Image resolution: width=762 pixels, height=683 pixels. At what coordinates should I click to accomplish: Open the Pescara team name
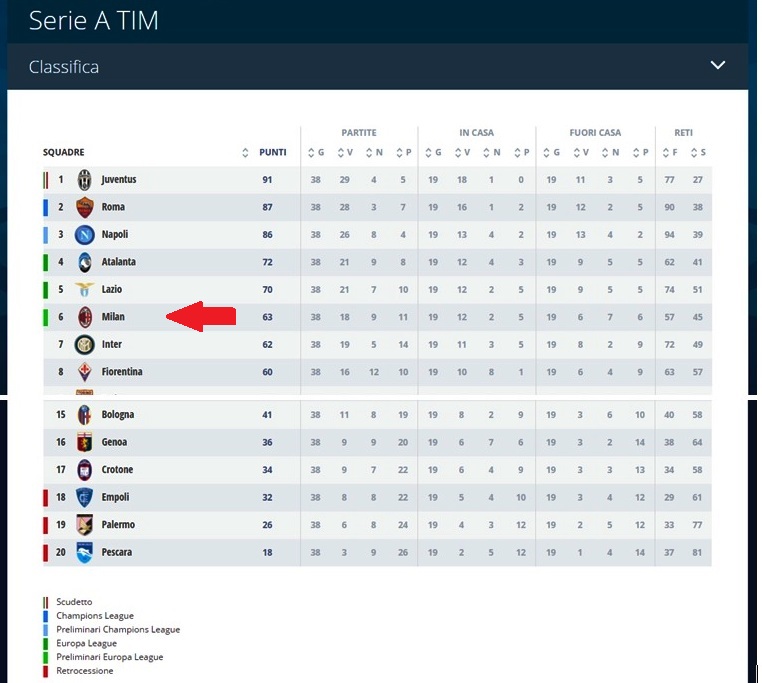[117, 552]
